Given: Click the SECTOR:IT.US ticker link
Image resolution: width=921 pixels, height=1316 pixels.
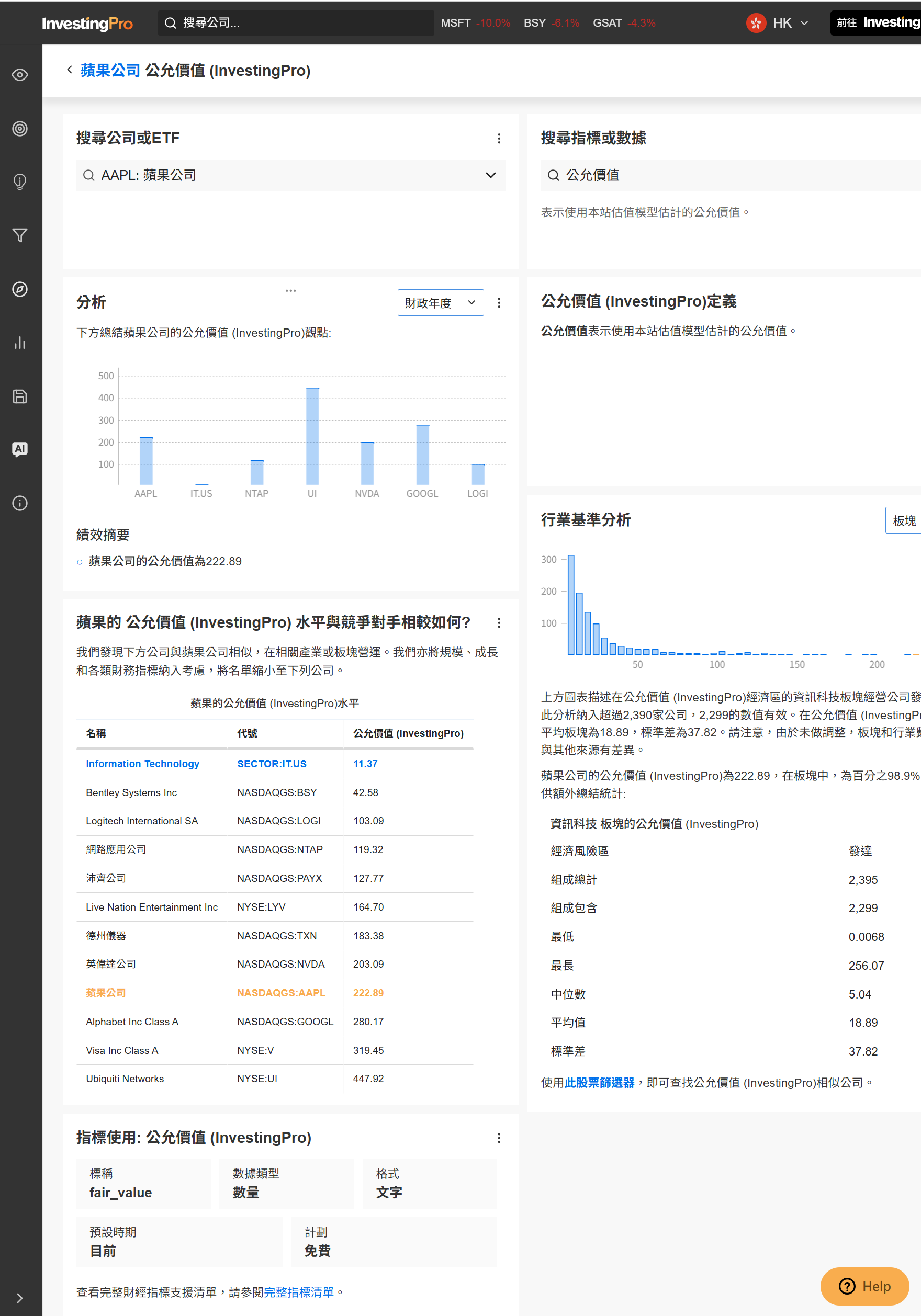Looking at the screenshot, I should point(272,764).
